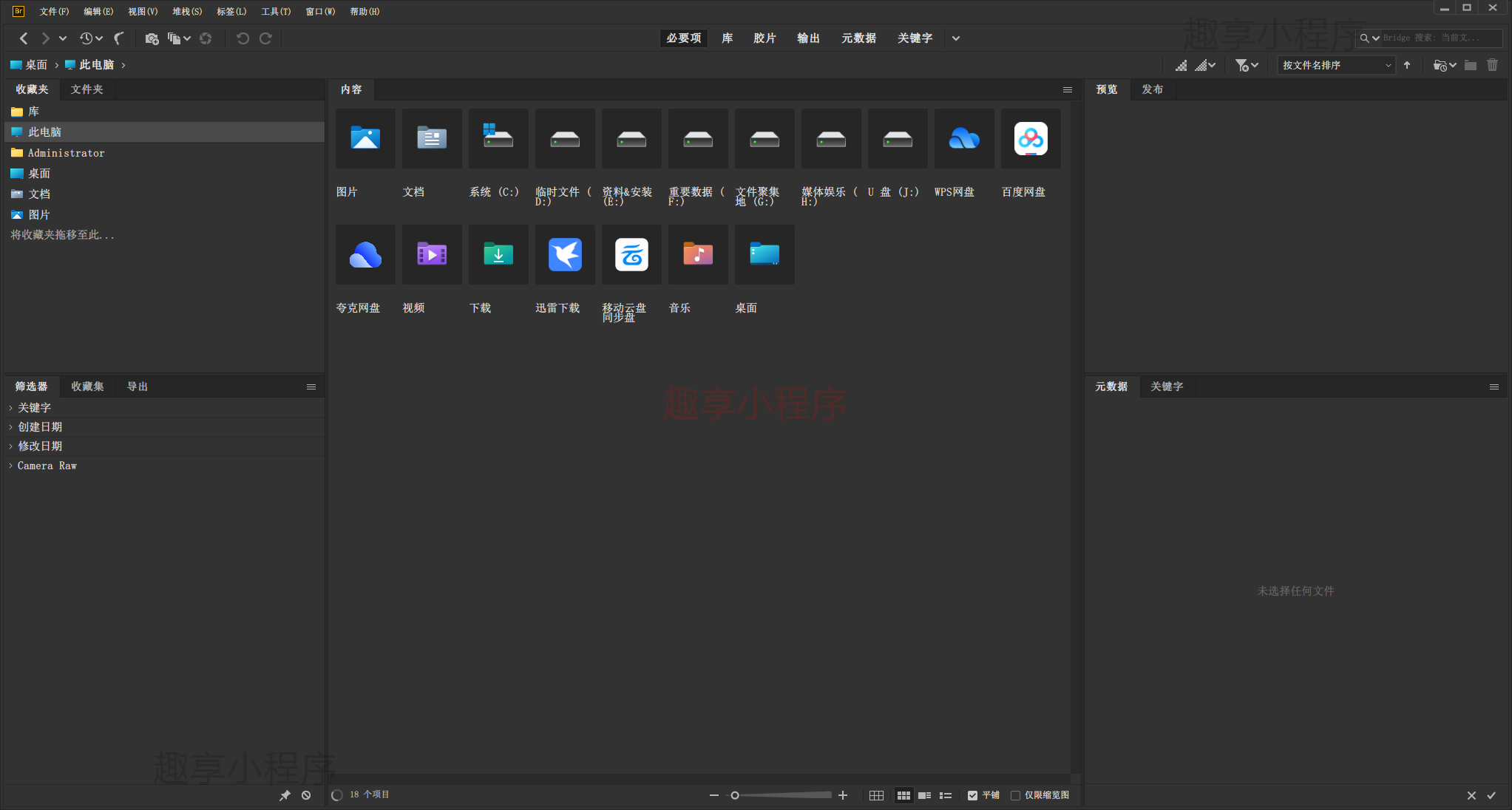Click the minus smaller thumbnails button

coord(713,795)
